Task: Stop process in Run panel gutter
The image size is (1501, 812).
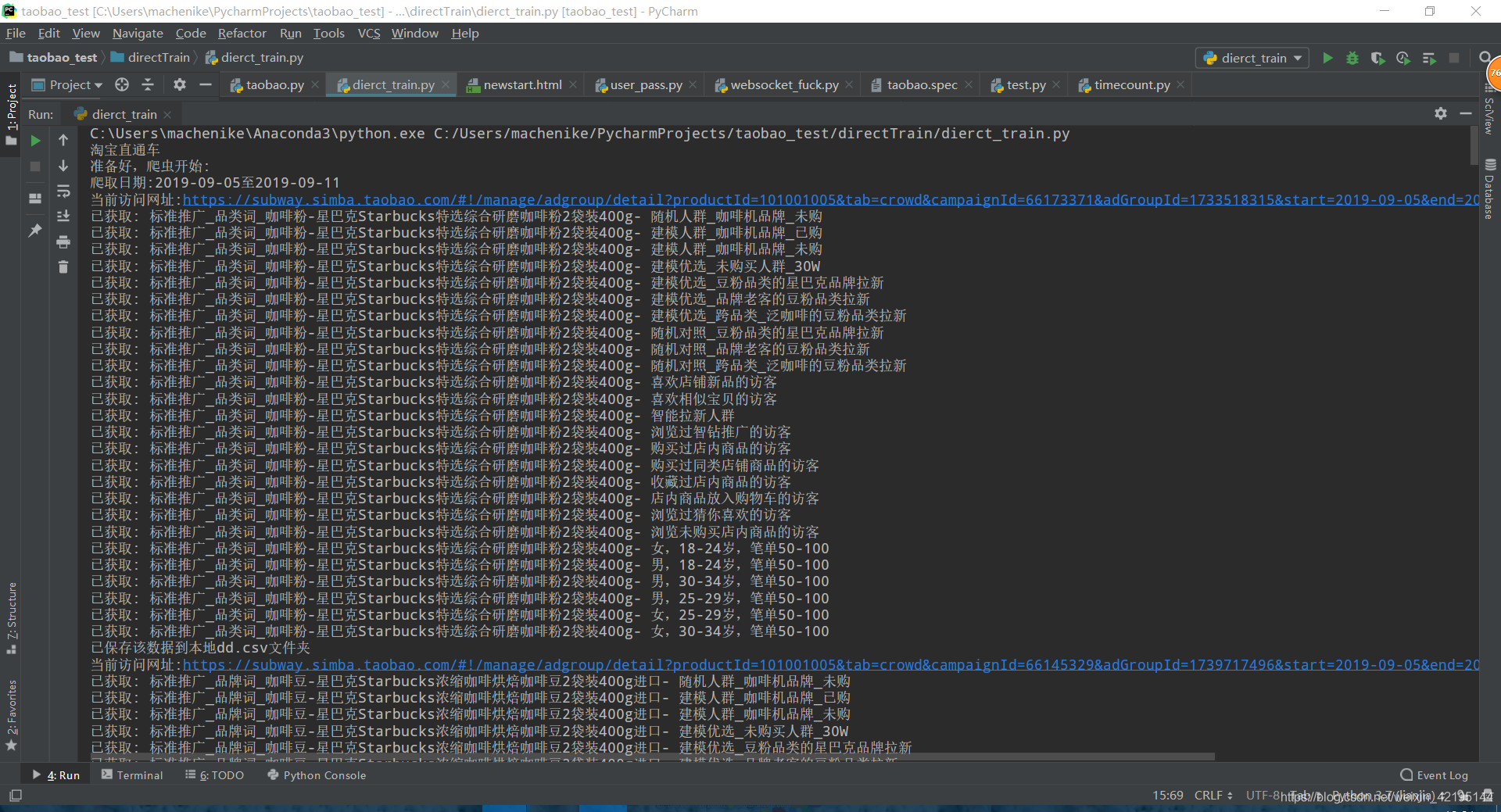Action: click(35, 166)
